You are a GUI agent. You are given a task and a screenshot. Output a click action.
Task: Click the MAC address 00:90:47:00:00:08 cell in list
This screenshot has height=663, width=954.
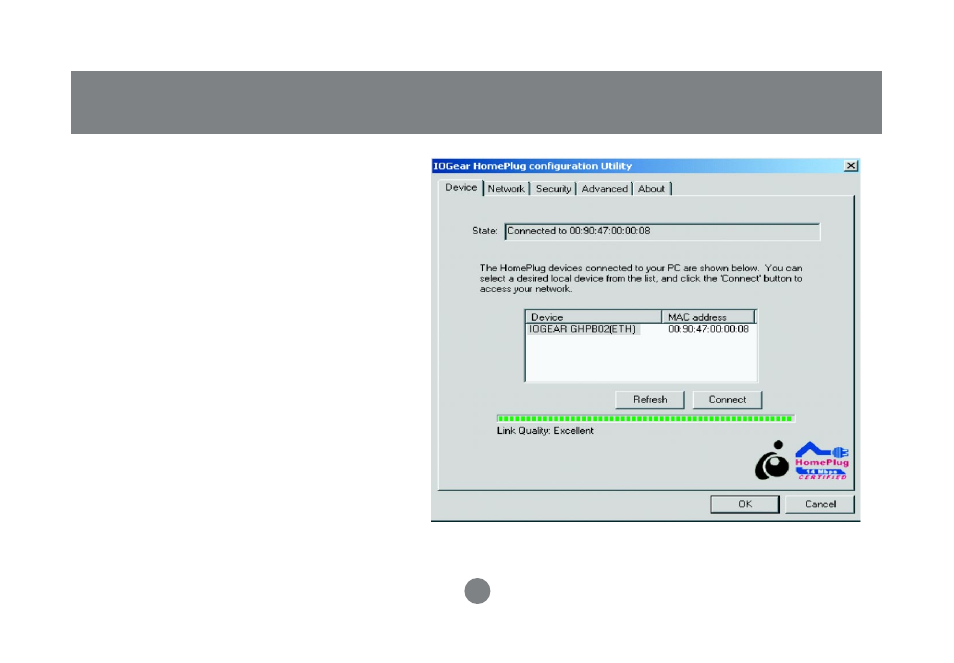pyautogui.click(x=708, y=329)
